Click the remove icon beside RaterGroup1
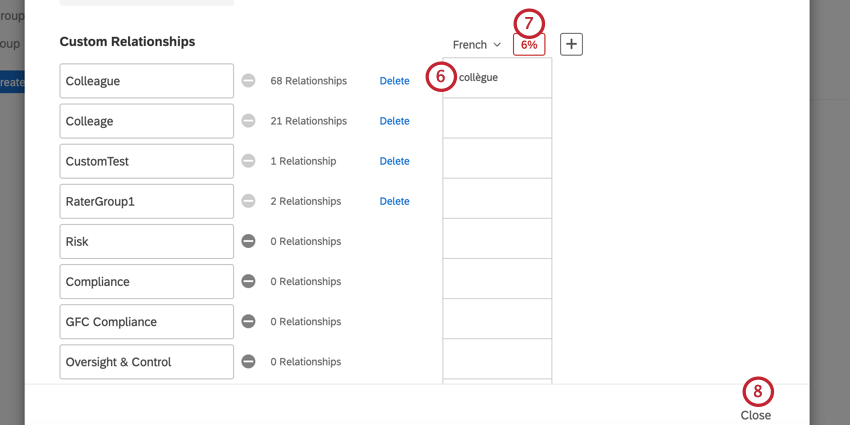The height and width of the screenshot is (425, 850). pos(248,201)
